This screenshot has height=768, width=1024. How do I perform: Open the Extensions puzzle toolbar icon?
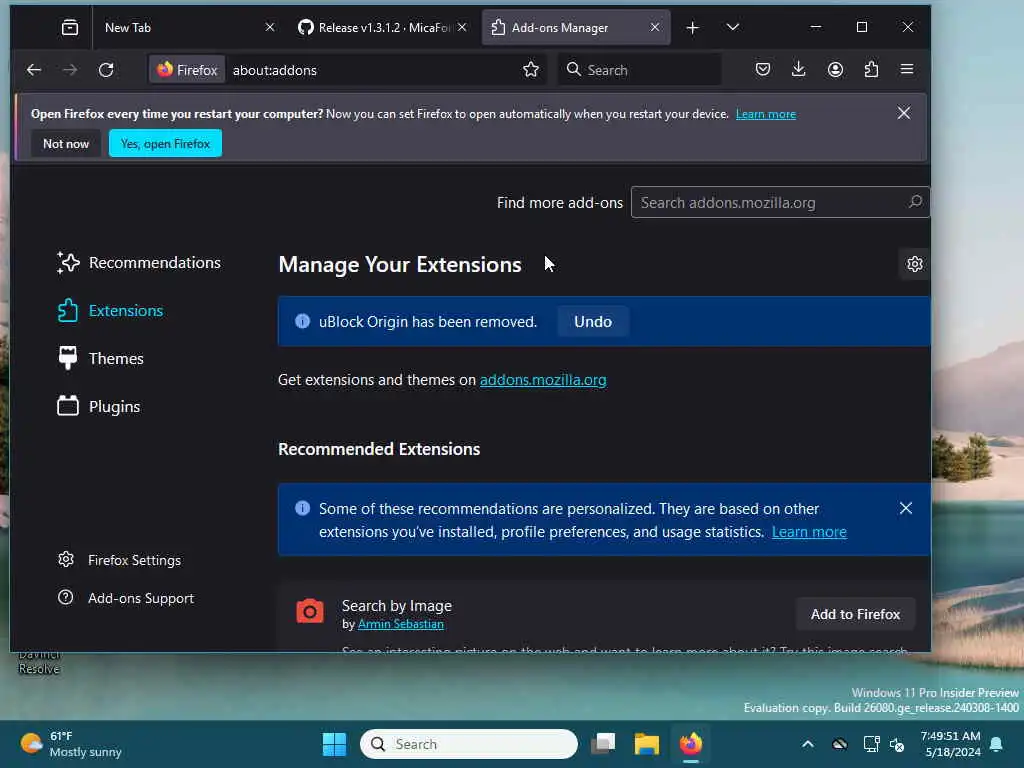(x=871, y=69)
